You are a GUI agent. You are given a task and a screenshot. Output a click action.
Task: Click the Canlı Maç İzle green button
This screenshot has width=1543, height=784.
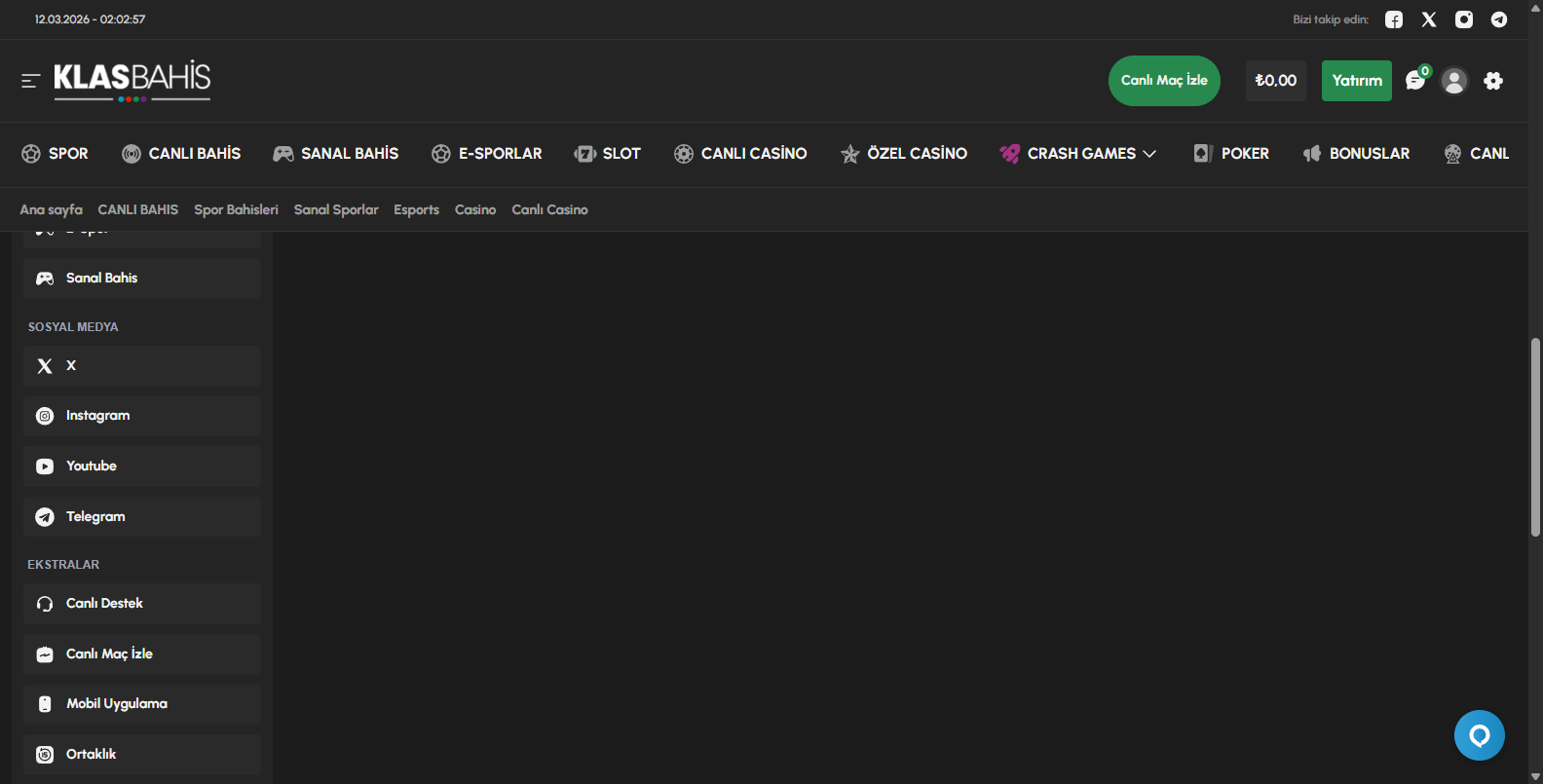[x=1164, y=81]
